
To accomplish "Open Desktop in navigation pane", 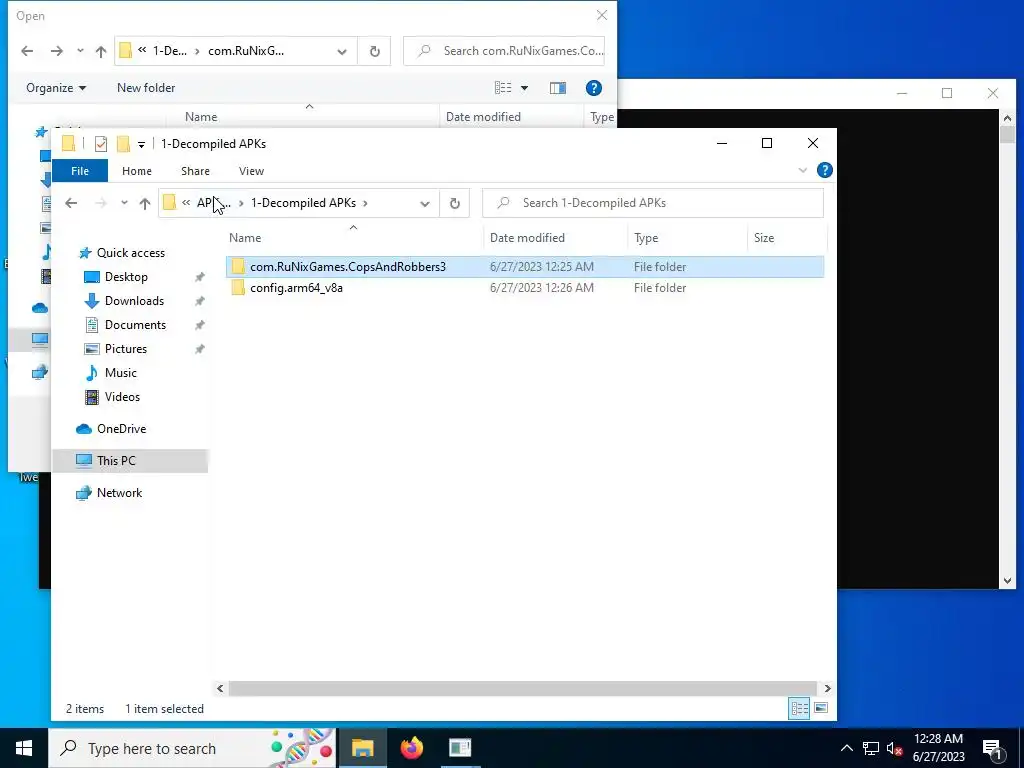I will coord(126,277).
